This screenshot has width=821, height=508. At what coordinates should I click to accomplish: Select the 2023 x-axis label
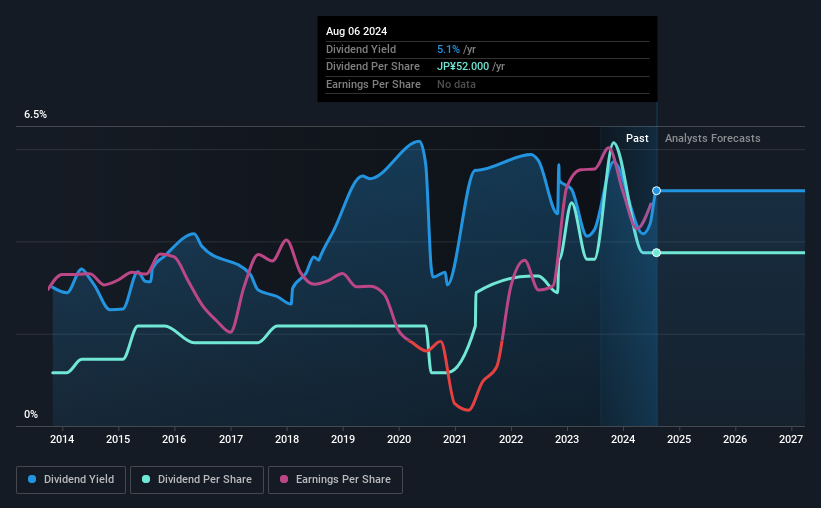[x=567, y=439]
